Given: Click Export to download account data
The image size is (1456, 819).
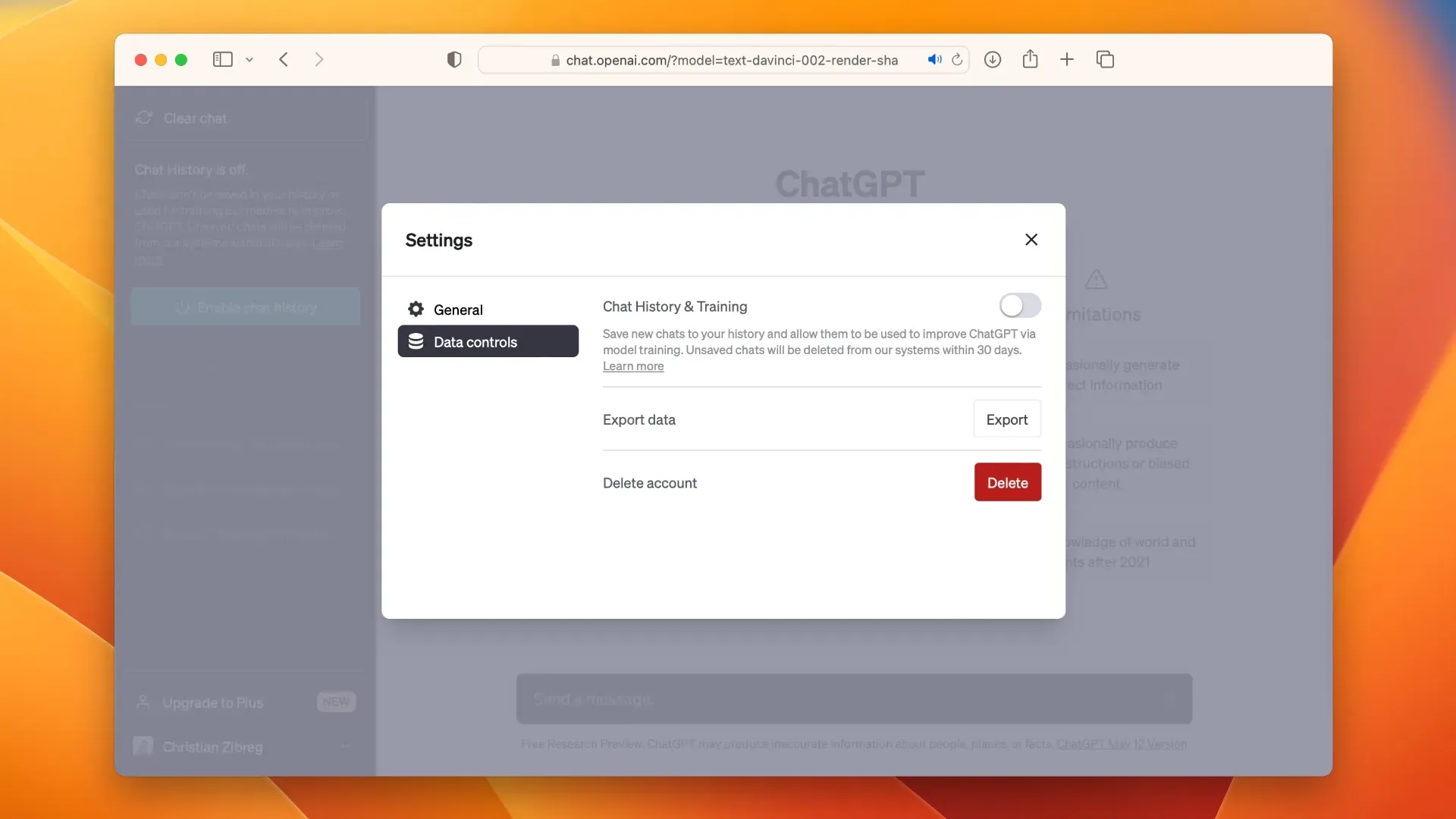Looking at the screenshot, I should 1007,418.
